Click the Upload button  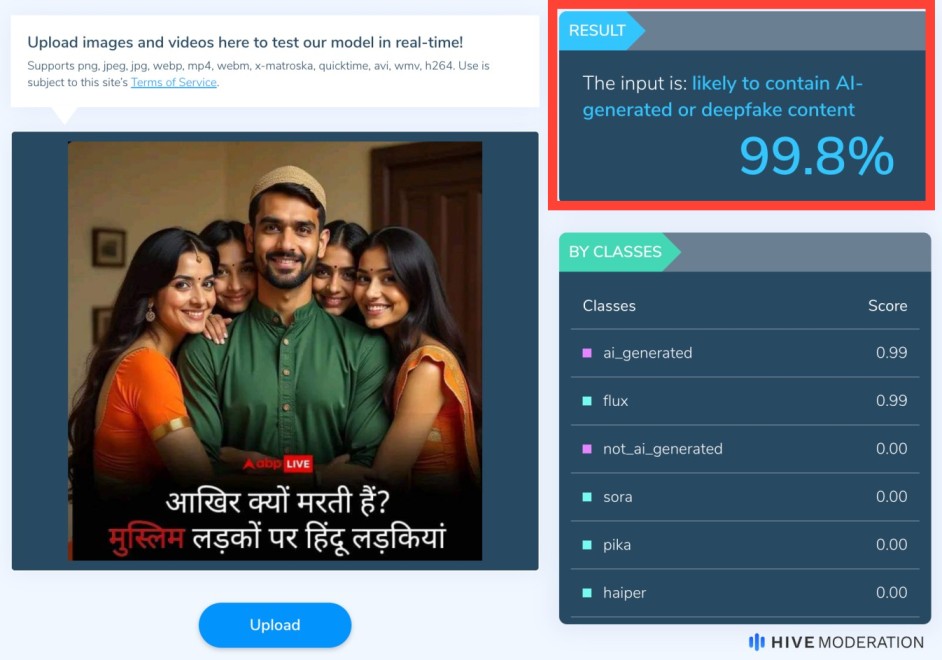click(x=275, y=625)
